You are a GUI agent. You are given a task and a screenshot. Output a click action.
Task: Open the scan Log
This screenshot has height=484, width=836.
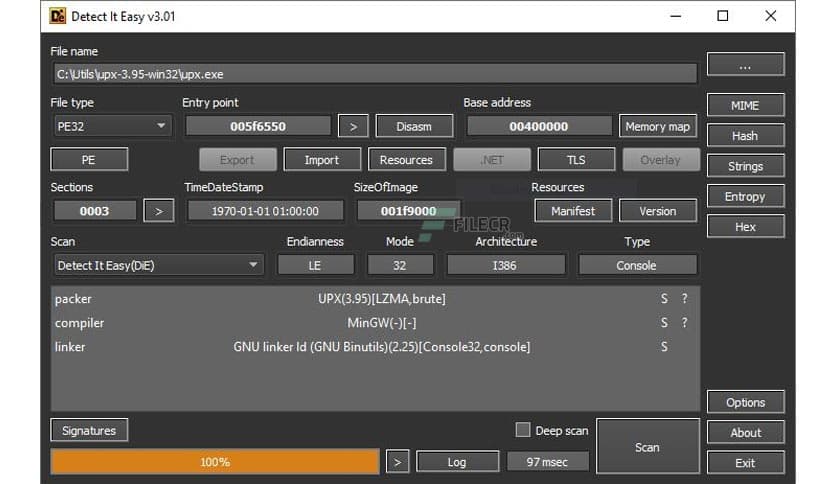457,462
